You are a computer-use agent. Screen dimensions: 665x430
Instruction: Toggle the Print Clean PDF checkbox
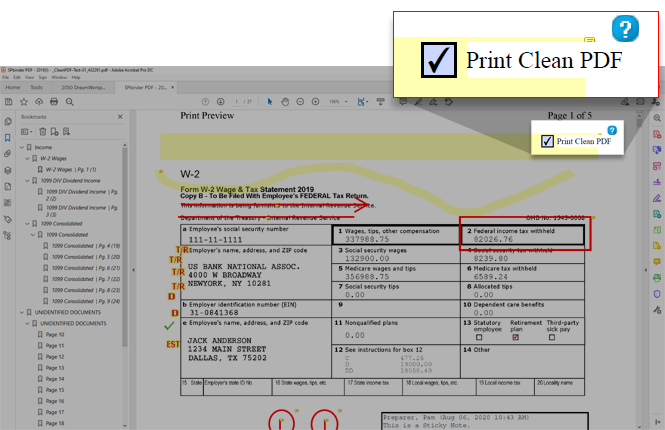(x=439, y=60)
